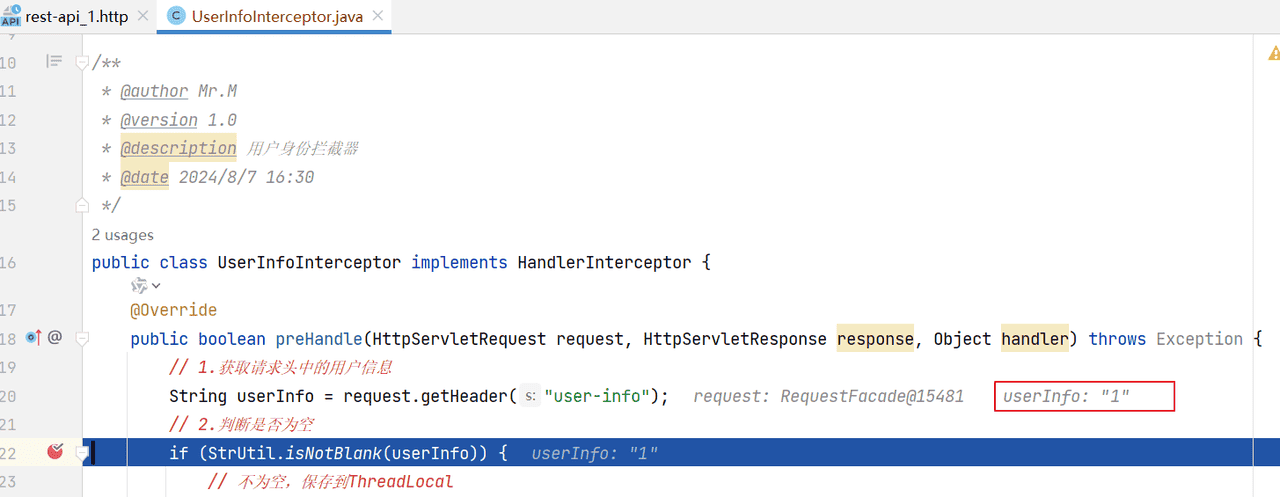Image resolution: width=1280 pixels, height=497 pixels.
Task: Click the HandlerInterceptor interface name
Action: pos(603,263)
